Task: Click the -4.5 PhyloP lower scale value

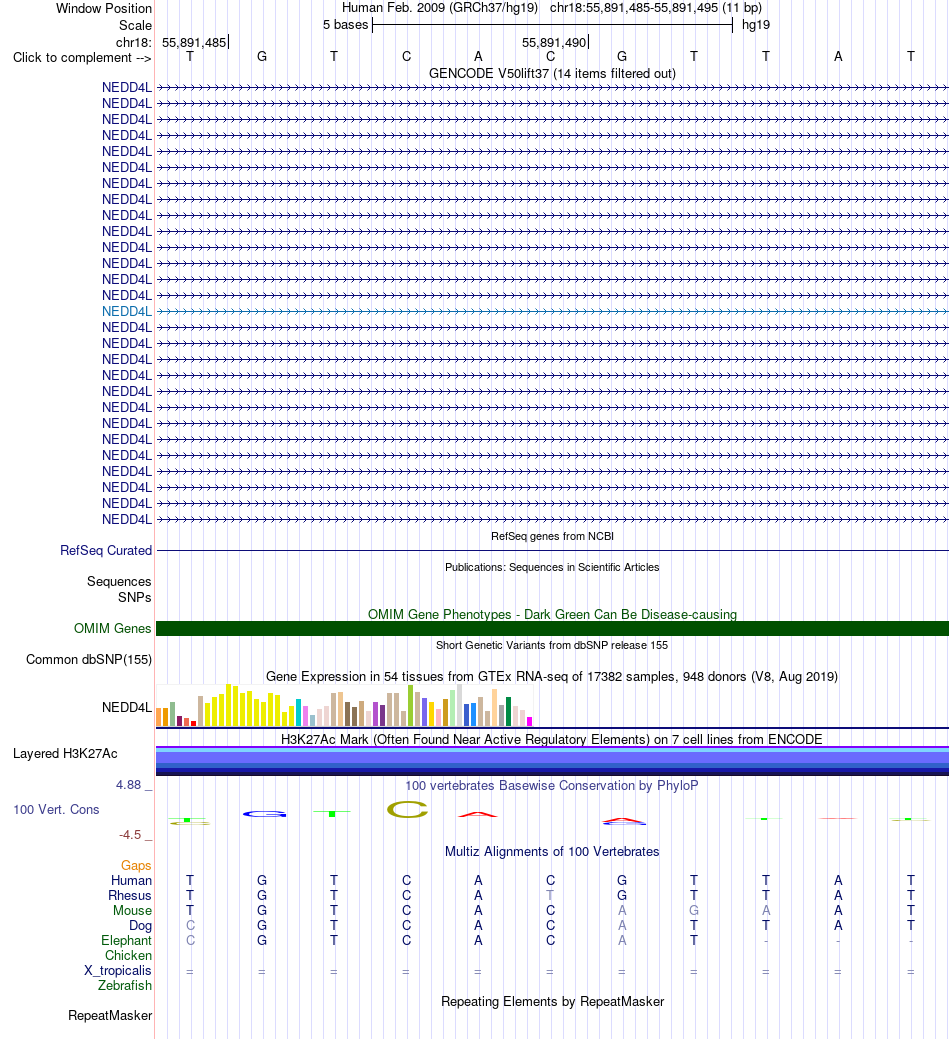Action: coord(130,835)
